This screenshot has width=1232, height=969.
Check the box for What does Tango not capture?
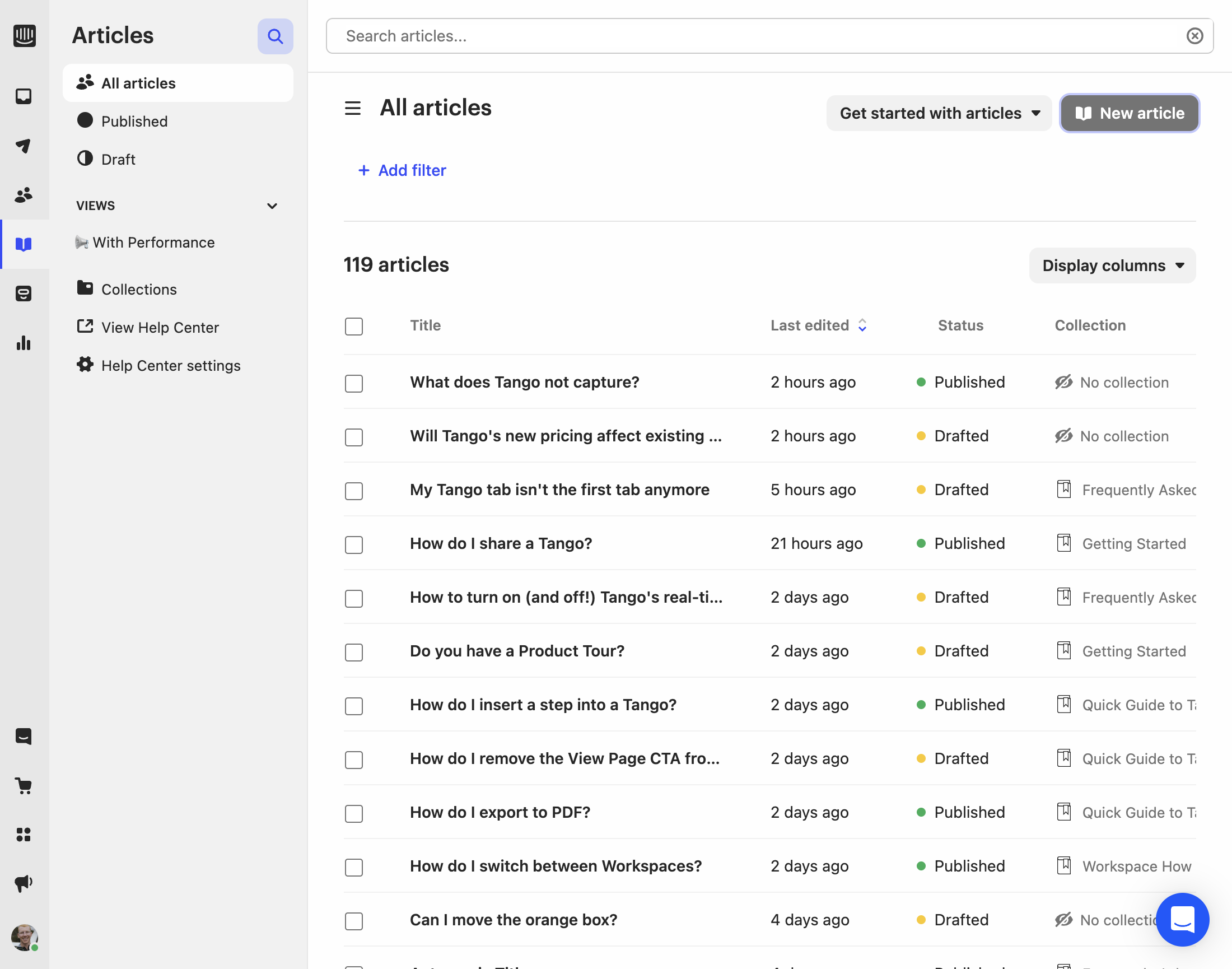pos(354,383)
